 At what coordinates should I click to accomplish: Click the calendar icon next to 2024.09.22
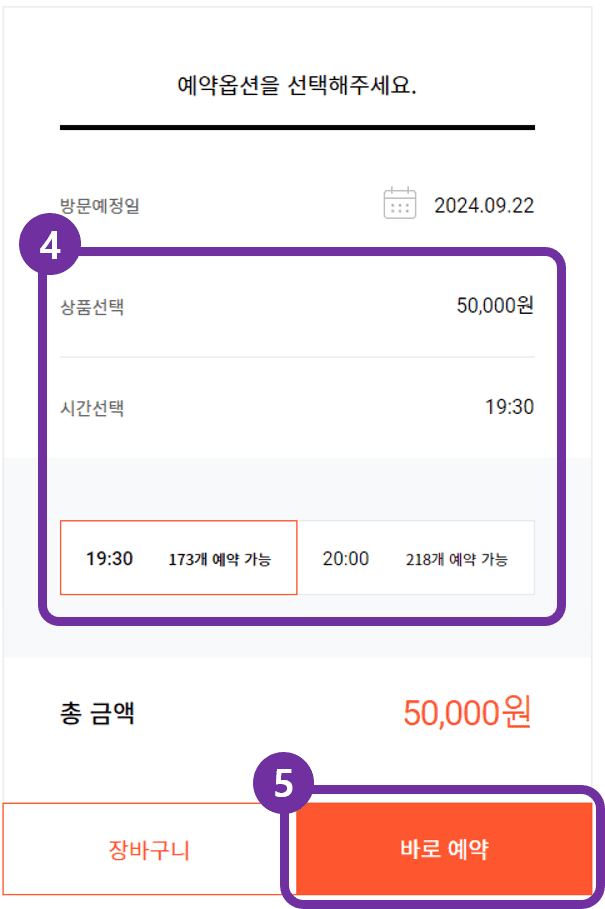(x=400, y=204)
